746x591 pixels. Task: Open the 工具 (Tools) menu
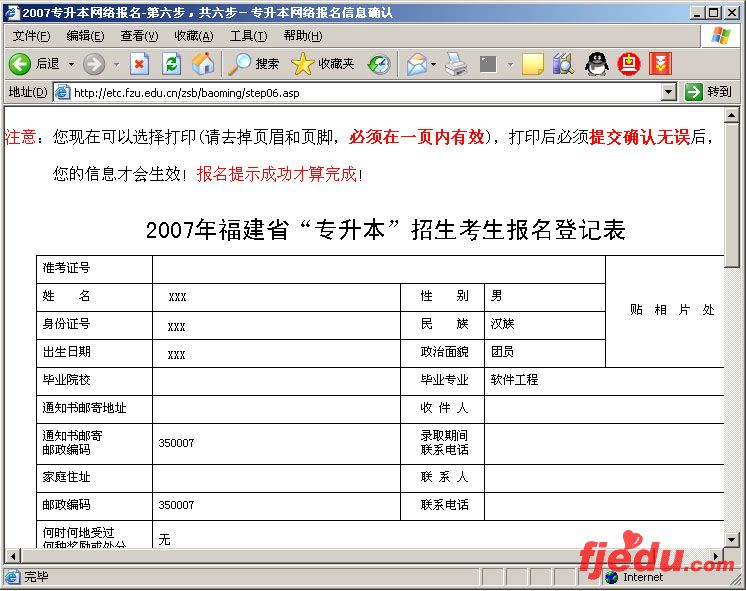point(248,36)
